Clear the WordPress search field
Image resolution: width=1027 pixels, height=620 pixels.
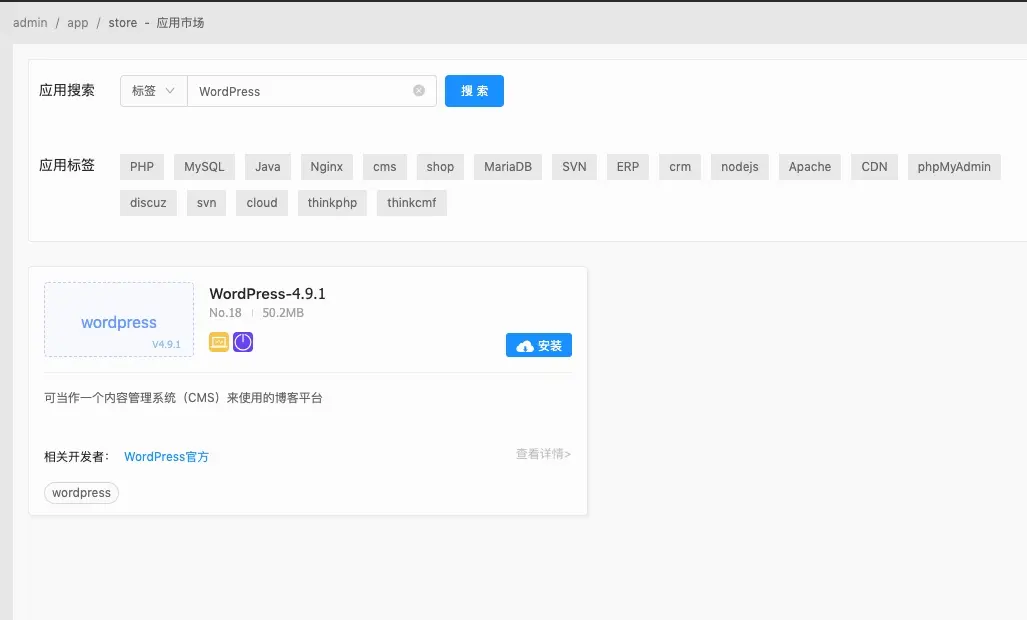point(419,91)
